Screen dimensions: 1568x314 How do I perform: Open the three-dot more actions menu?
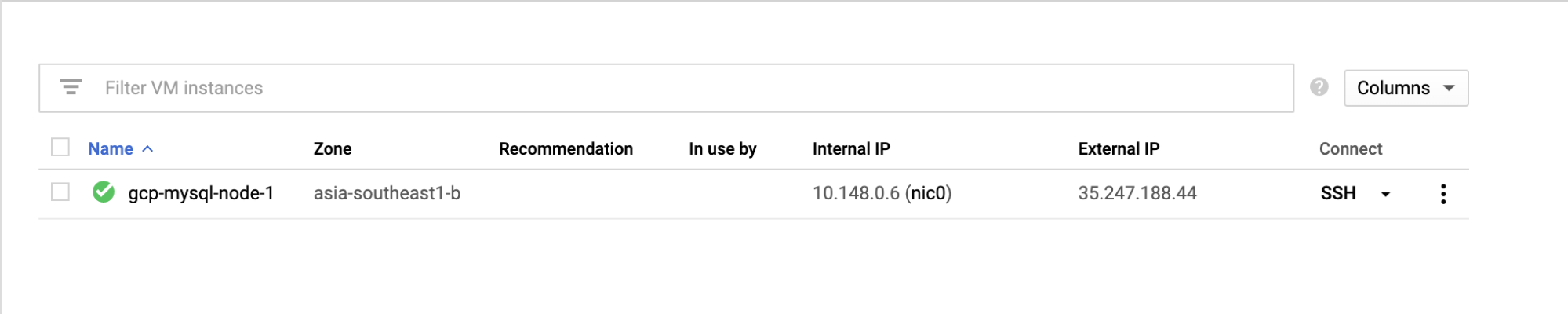tap(1443, 194)
